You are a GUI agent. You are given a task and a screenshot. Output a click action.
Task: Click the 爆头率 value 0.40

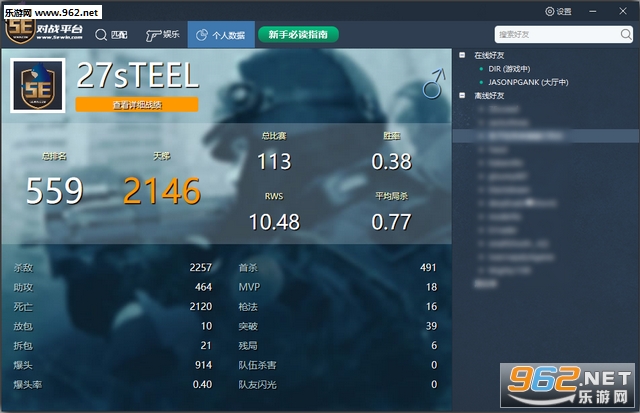(x=202, y=384)
